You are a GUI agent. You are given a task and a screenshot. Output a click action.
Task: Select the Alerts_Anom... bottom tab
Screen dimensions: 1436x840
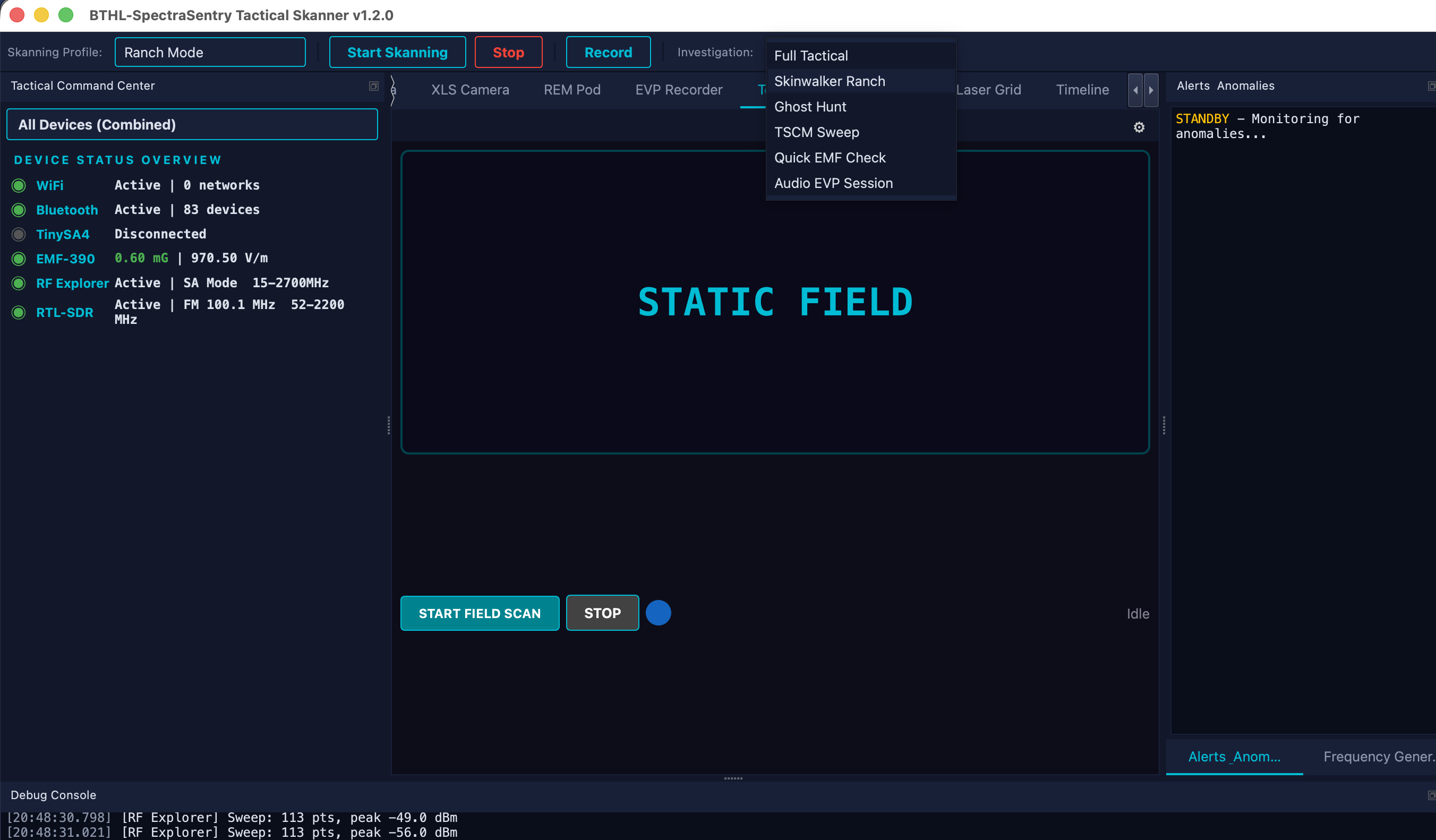(x=1234, y=757)
